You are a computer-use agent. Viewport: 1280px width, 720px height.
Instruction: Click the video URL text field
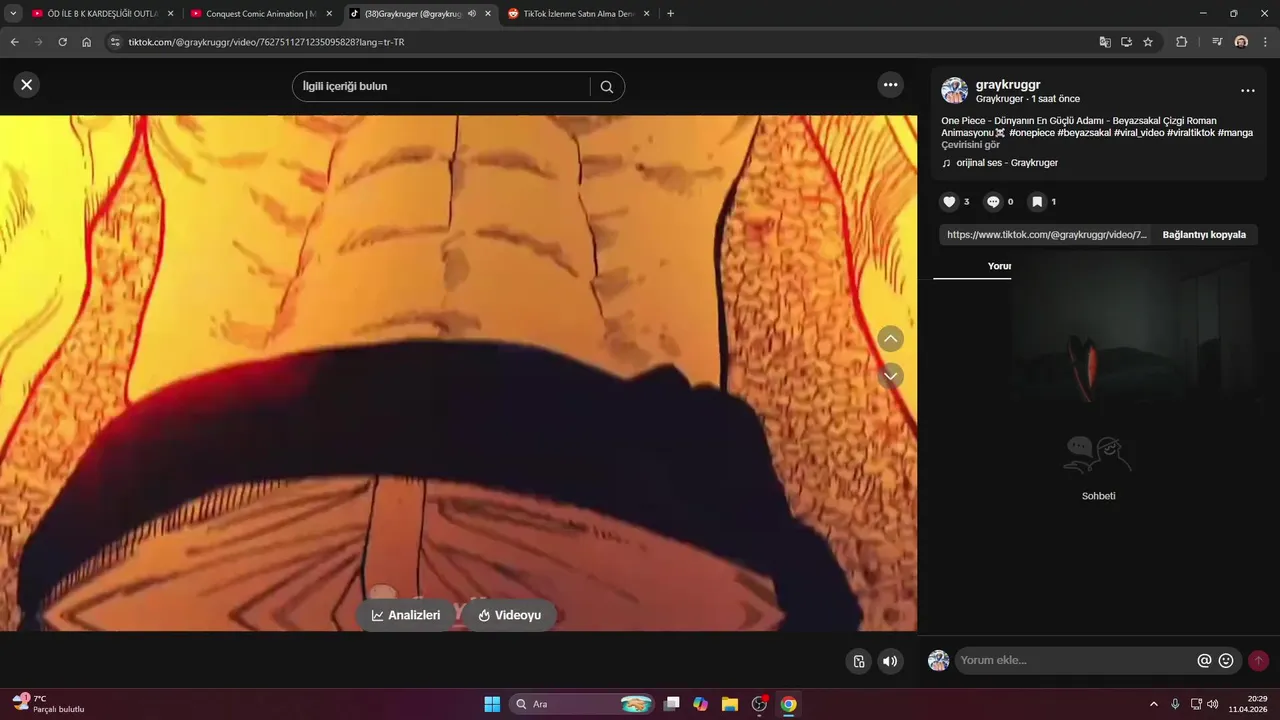[1046, 235]
